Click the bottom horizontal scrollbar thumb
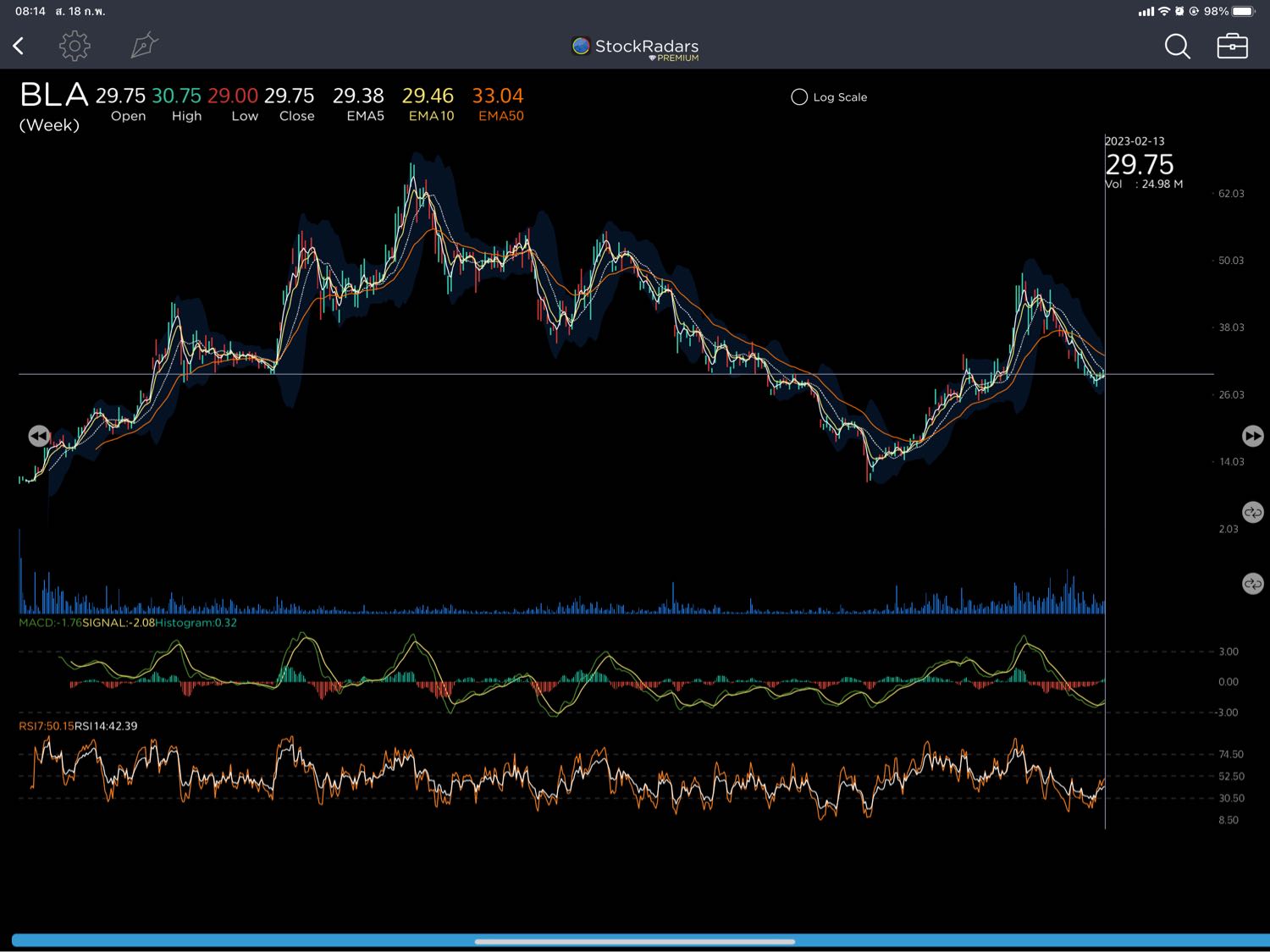The image size is (1270, 952). click(x=635, y=941)
